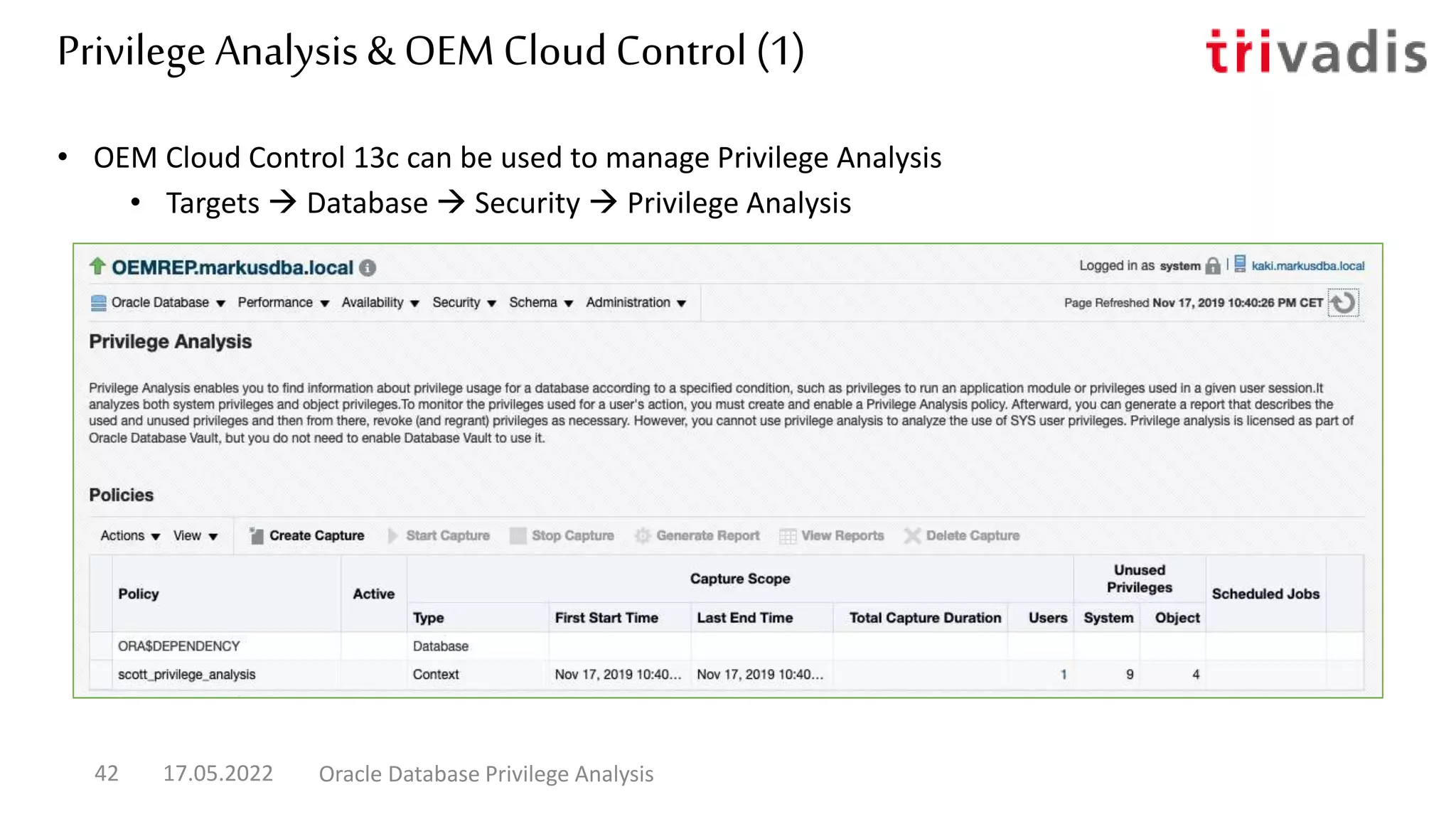Image resolution: width=1456 pixels, height=819 pixels.
Task: Click the row selector beside ORA$DEPENDENCY
Action: point(101,646)
